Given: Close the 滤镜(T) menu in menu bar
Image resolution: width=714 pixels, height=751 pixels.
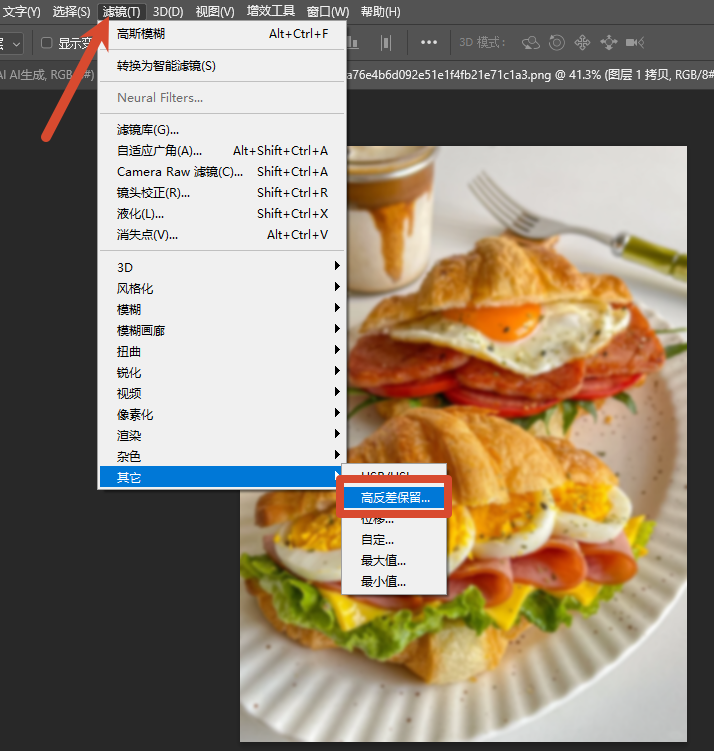Looking at the screenshot, I should 122,11.
